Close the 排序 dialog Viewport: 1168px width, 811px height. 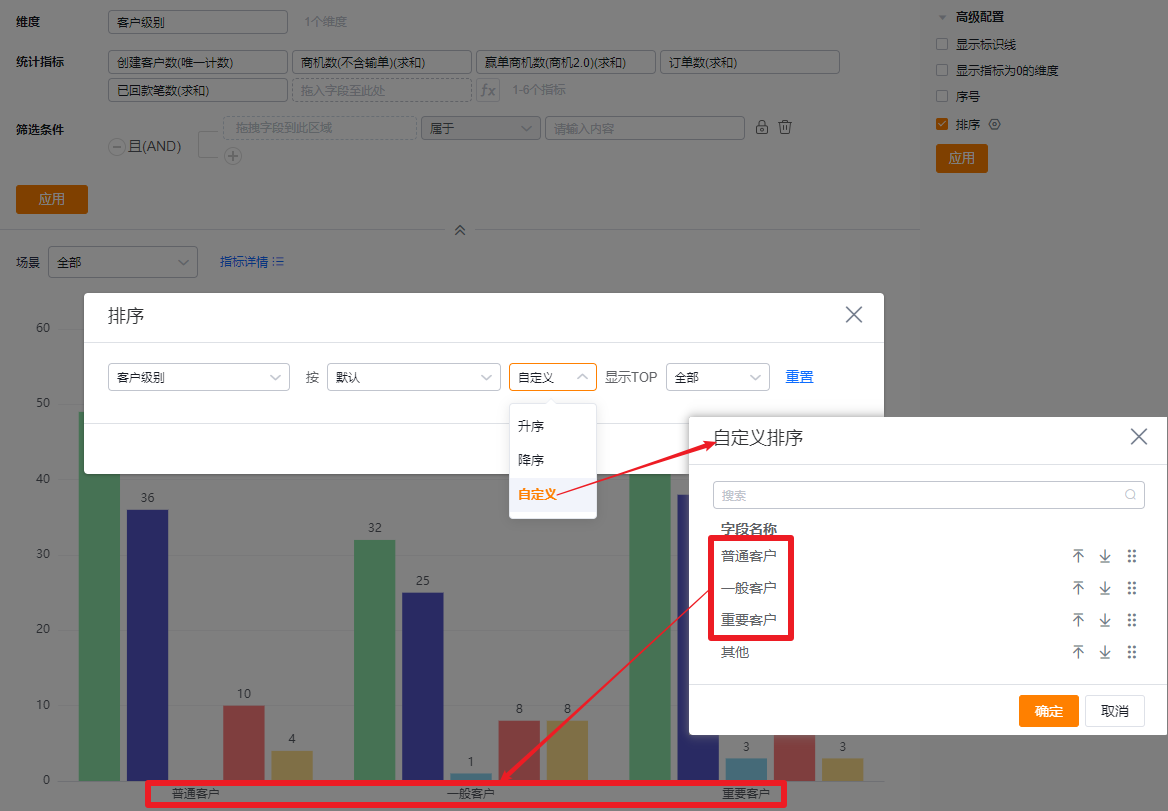pos(854,314)
